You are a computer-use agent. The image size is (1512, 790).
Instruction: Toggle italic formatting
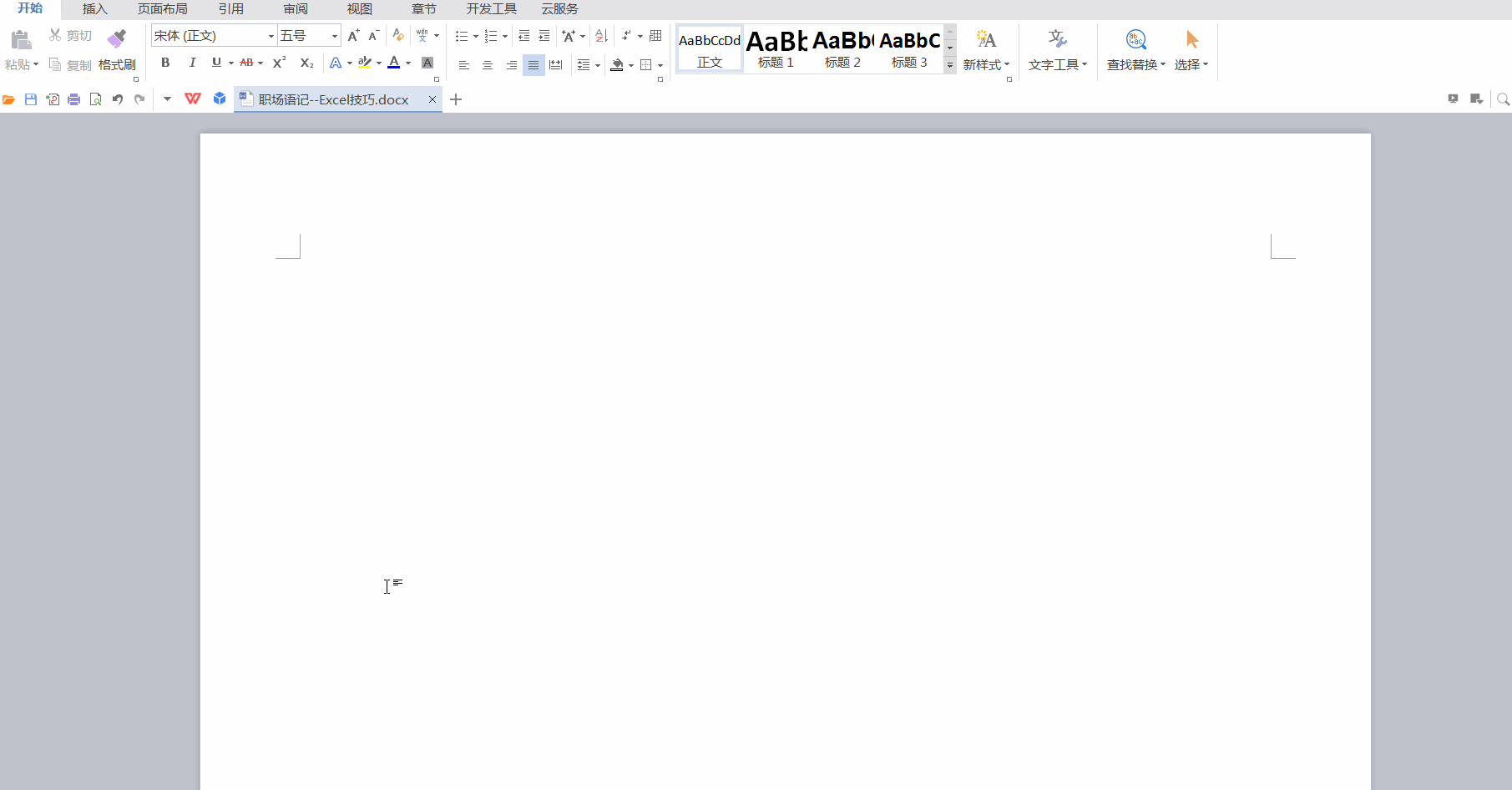[192, 63]
